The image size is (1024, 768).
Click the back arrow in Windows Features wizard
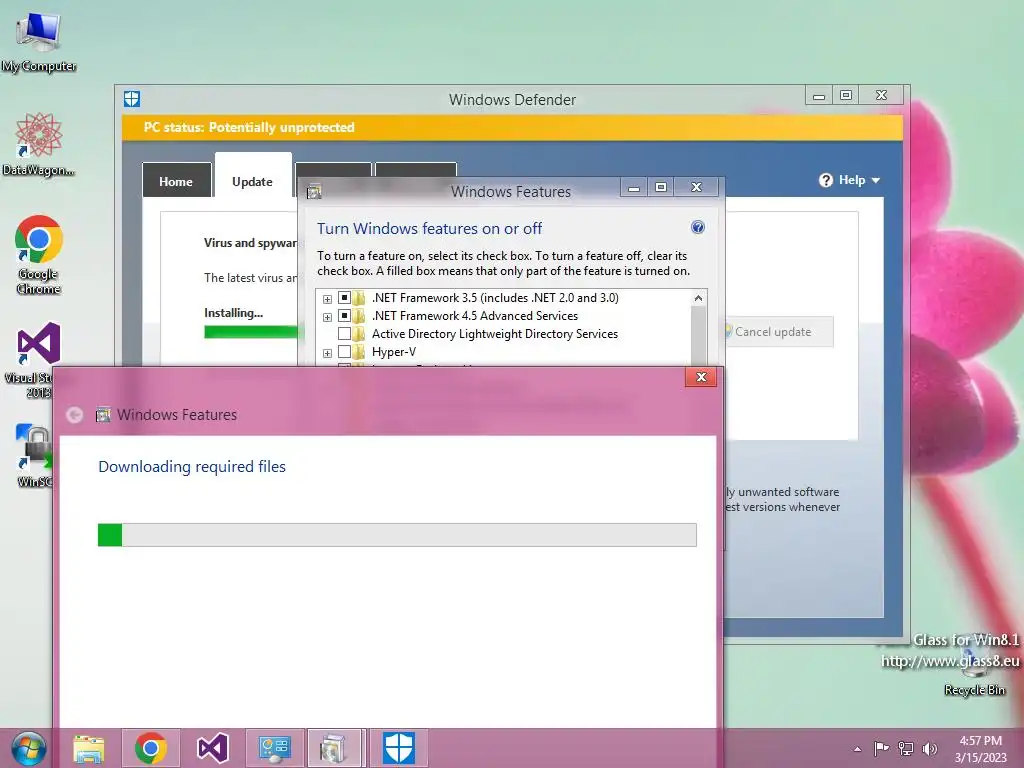[x=74, y=415]
